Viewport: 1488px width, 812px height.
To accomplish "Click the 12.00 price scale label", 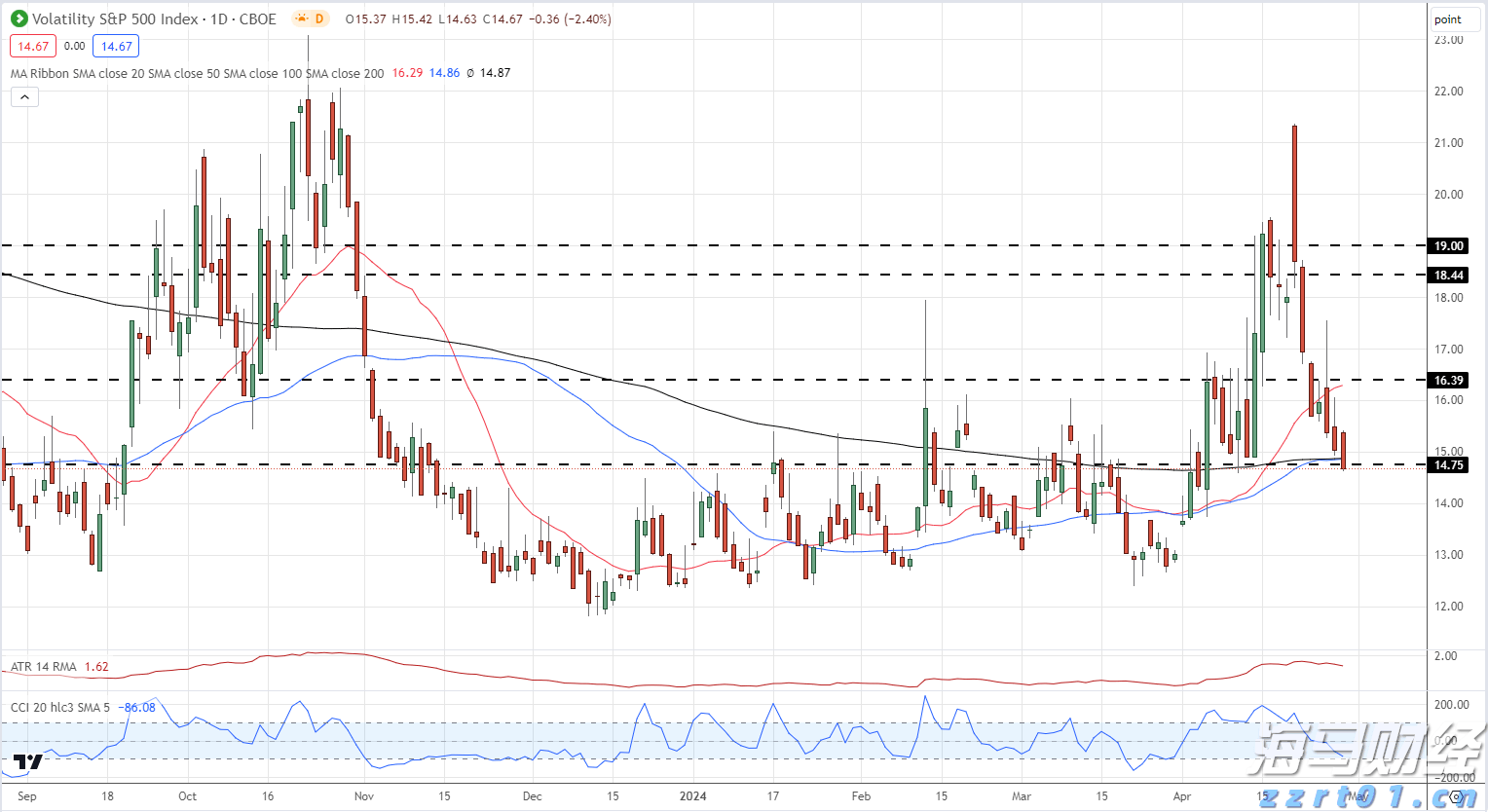I will [1449, 607].
